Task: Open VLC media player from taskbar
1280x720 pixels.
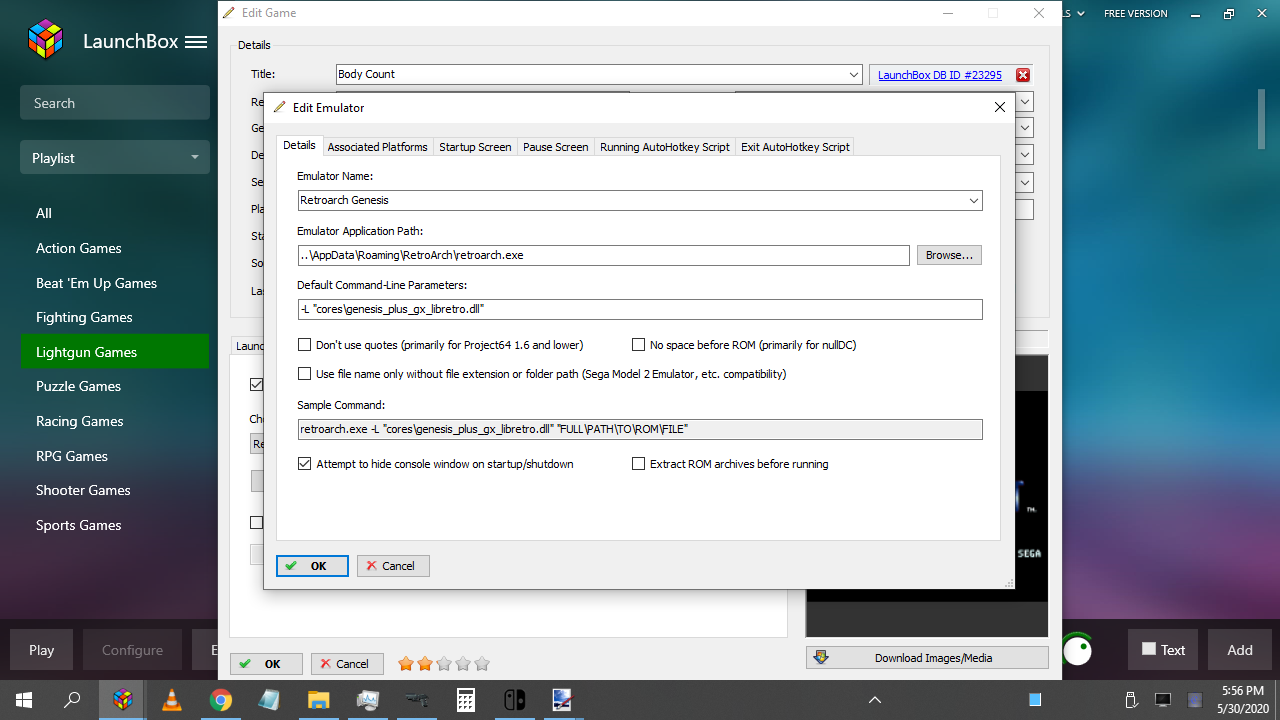Action: (x=172, y=700)
